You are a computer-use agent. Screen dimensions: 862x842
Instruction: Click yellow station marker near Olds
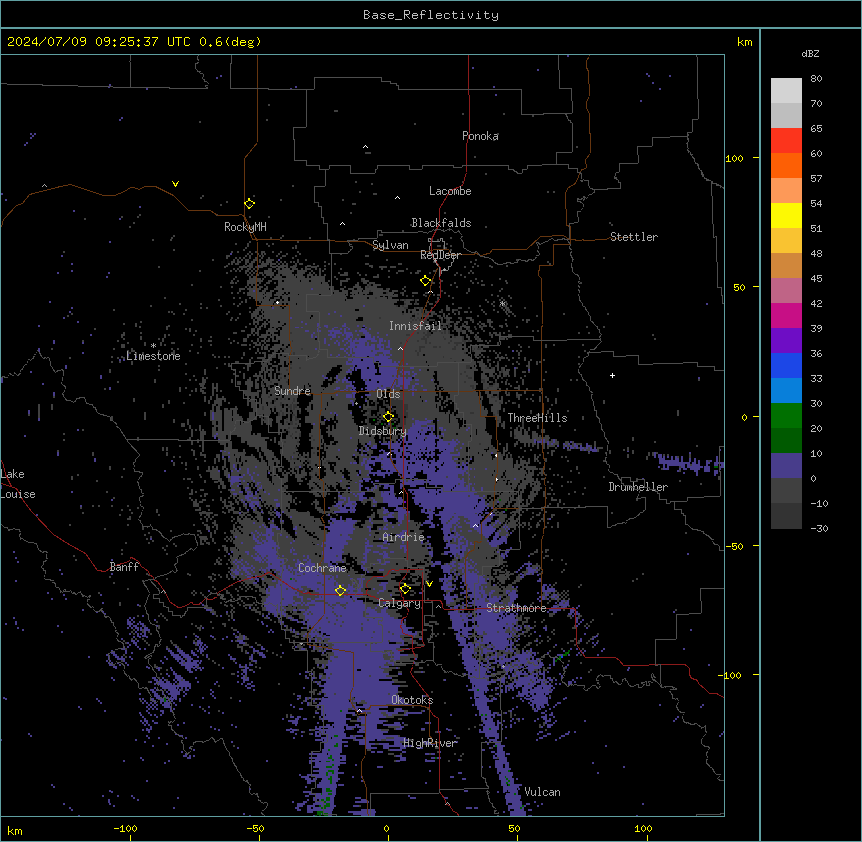click(388, 416)
